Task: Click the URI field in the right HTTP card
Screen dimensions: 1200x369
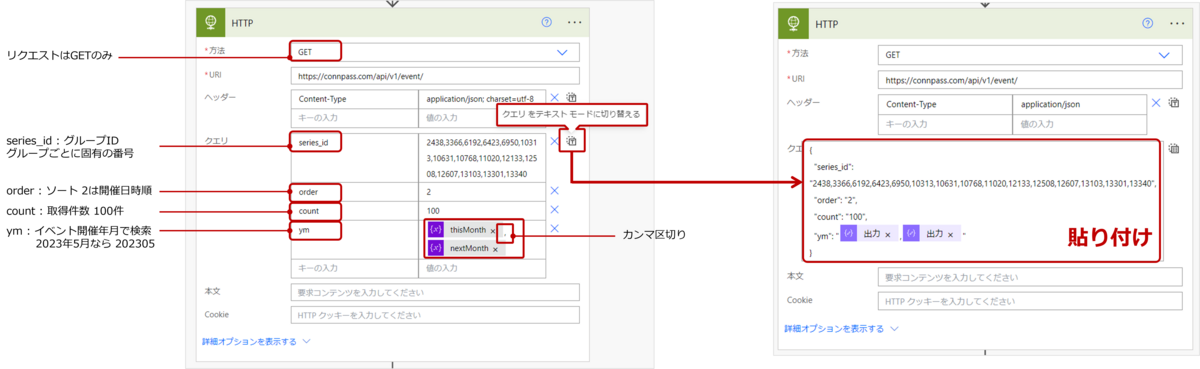Action: pyautogui.click(x=1030, y=79)
